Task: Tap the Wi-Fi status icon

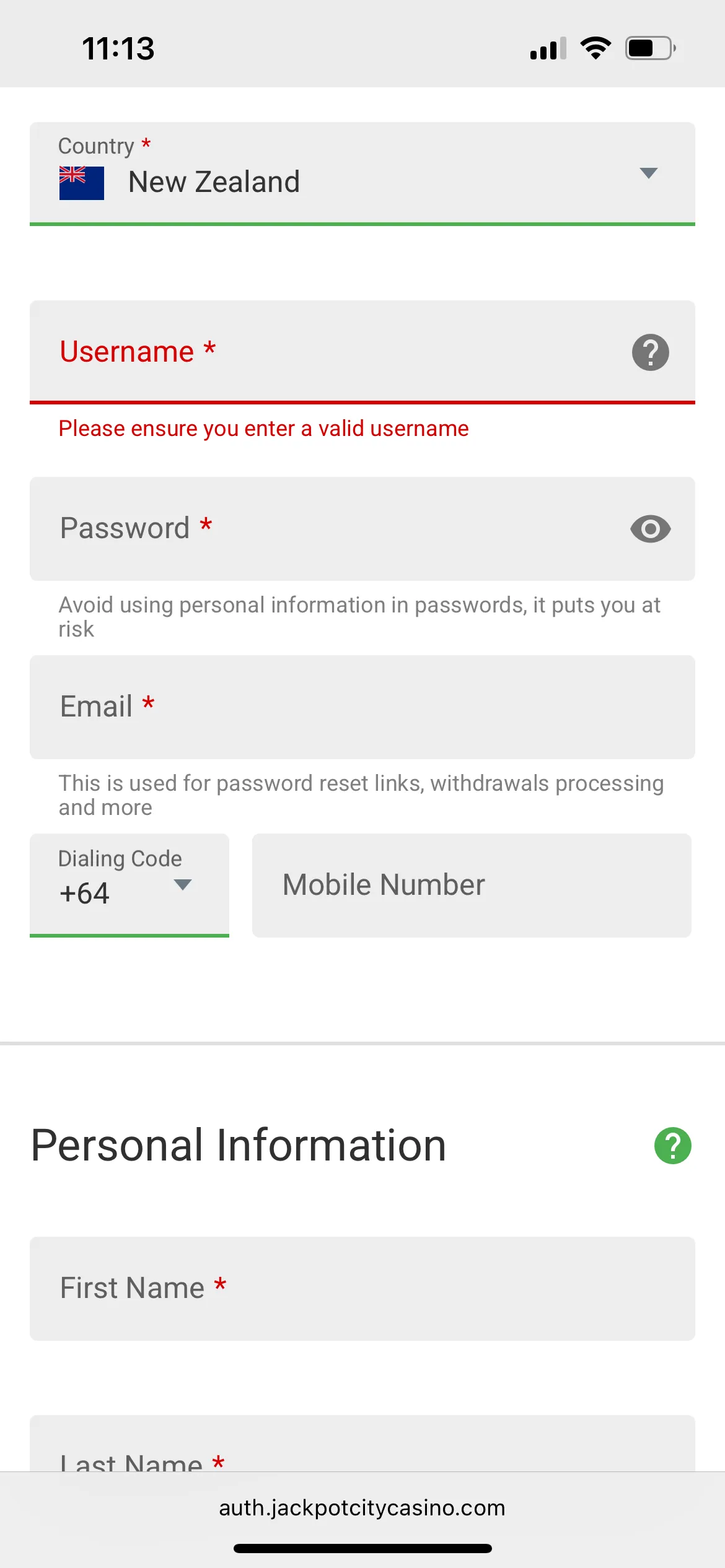Action: pyautogui.click(x=595, y=48)
